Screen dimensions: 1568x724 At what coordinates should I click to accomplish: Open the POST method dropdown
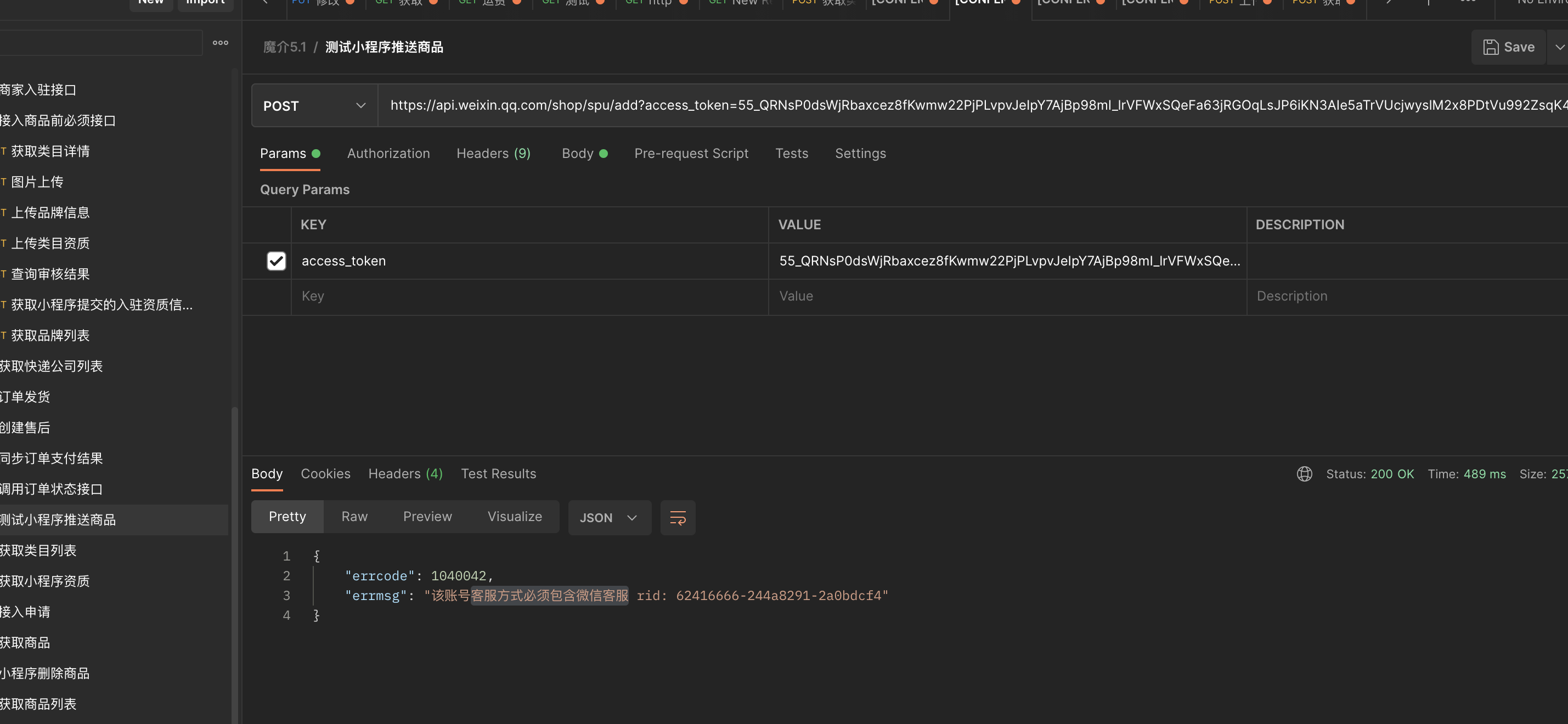(314, 106)
